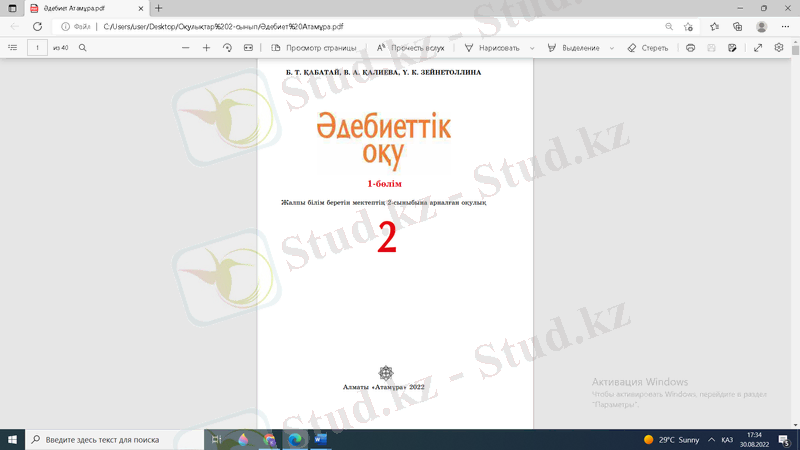Screen dimensions: 800x450
Task: Open a new browser tab
Action: pos(159,8)
